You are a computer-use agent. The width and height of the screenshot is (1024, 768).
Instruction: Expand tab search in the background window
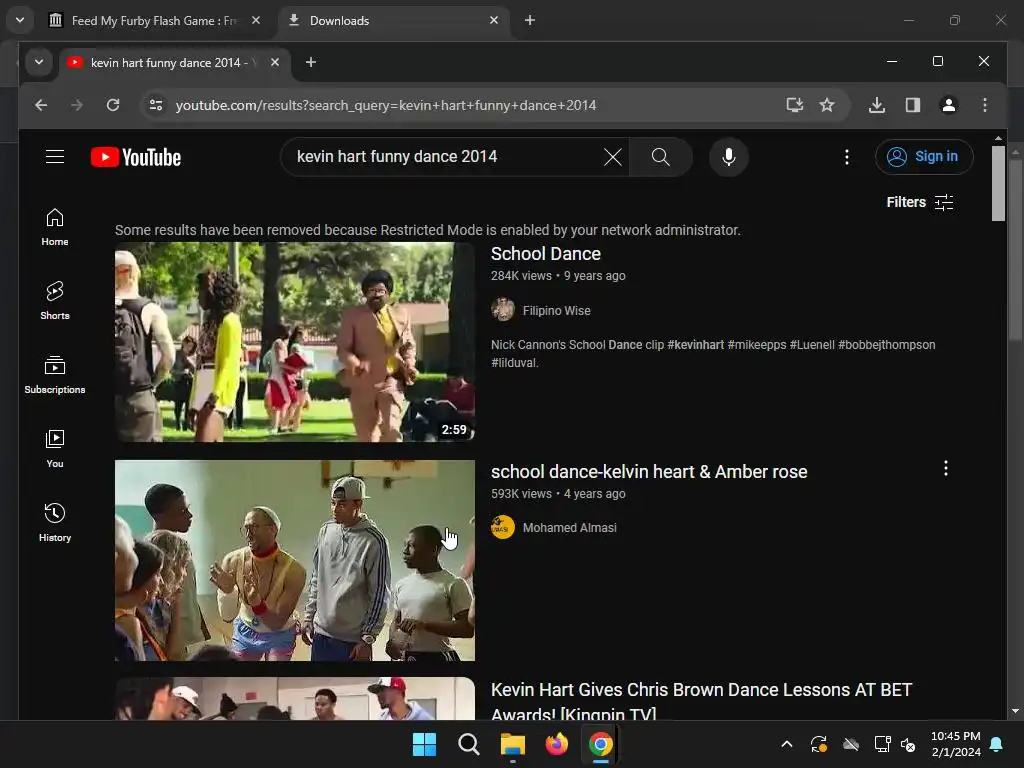coord(20,21)
